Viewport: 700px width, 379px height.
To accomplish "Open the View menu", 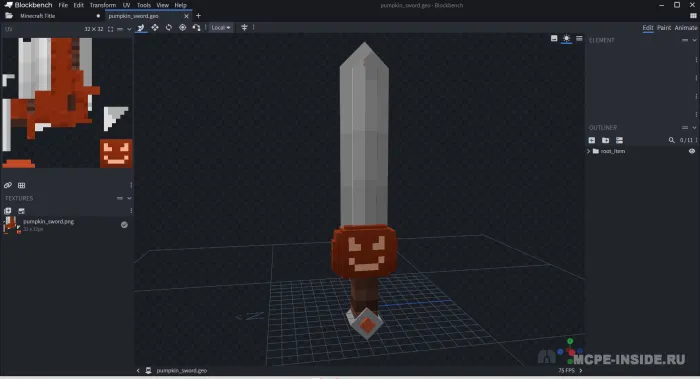I will click(162, 5).
